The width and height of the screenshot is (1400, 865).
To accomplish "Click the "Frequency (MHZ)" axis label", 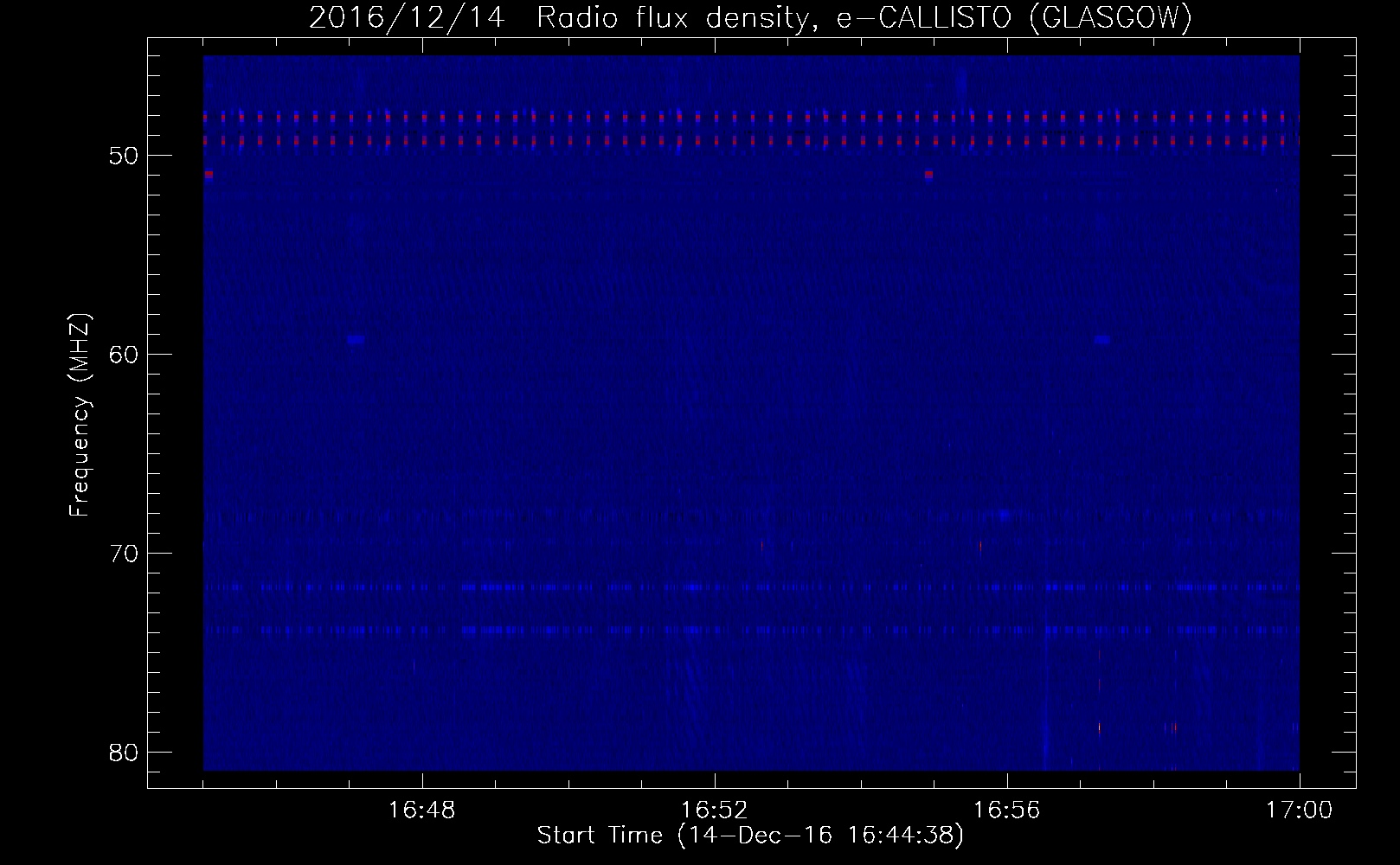I will click(80, 415).
